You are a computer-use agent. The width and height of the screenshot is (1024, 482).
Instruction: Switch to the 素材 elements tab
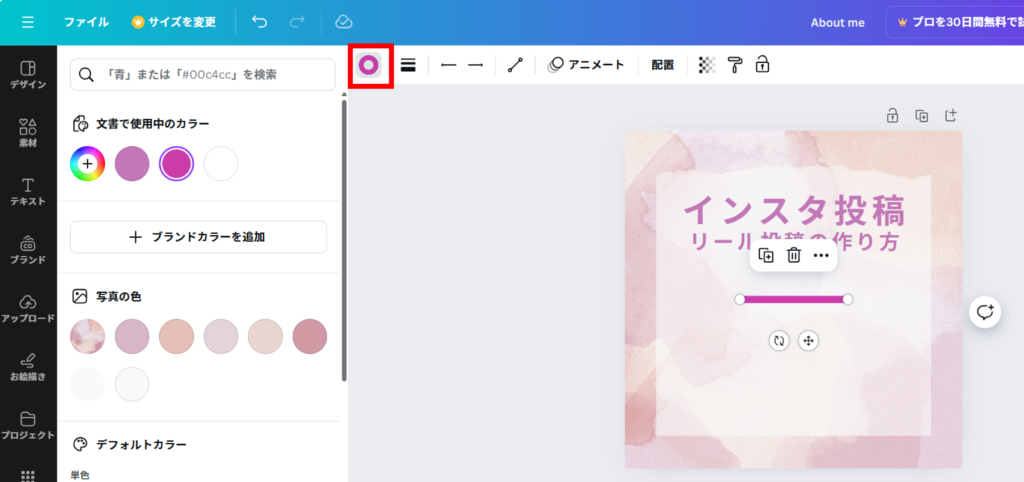click(28, 133)
